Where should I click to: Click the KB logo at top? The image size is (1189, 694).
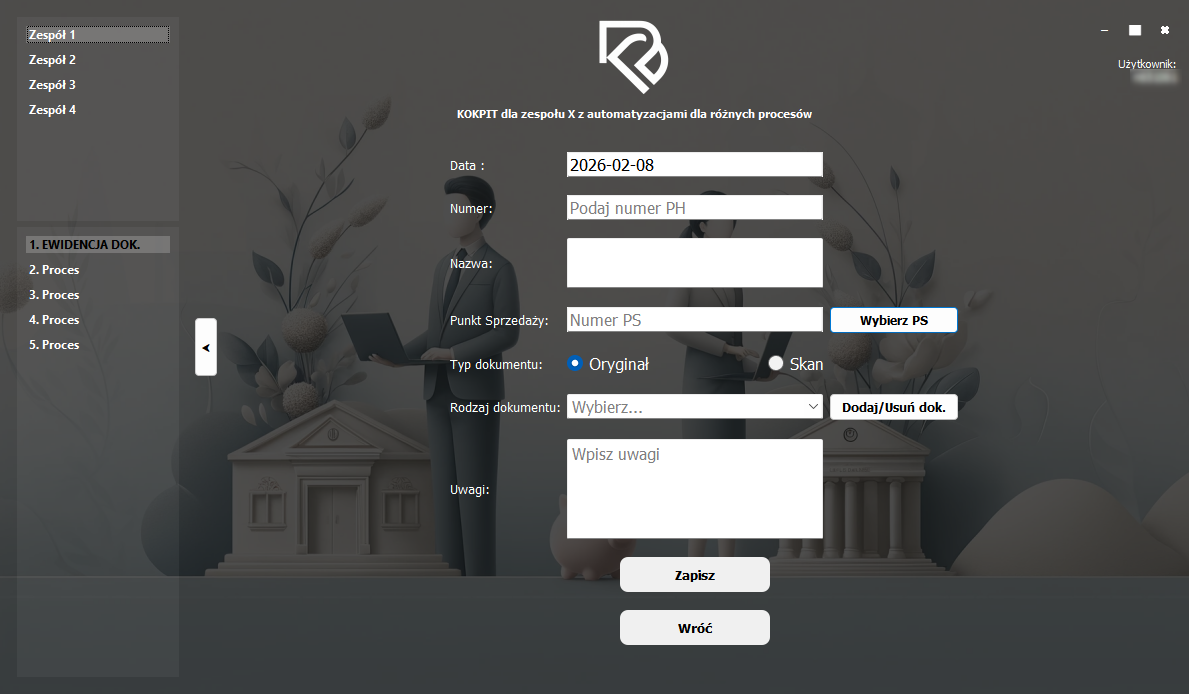(633, 57)
